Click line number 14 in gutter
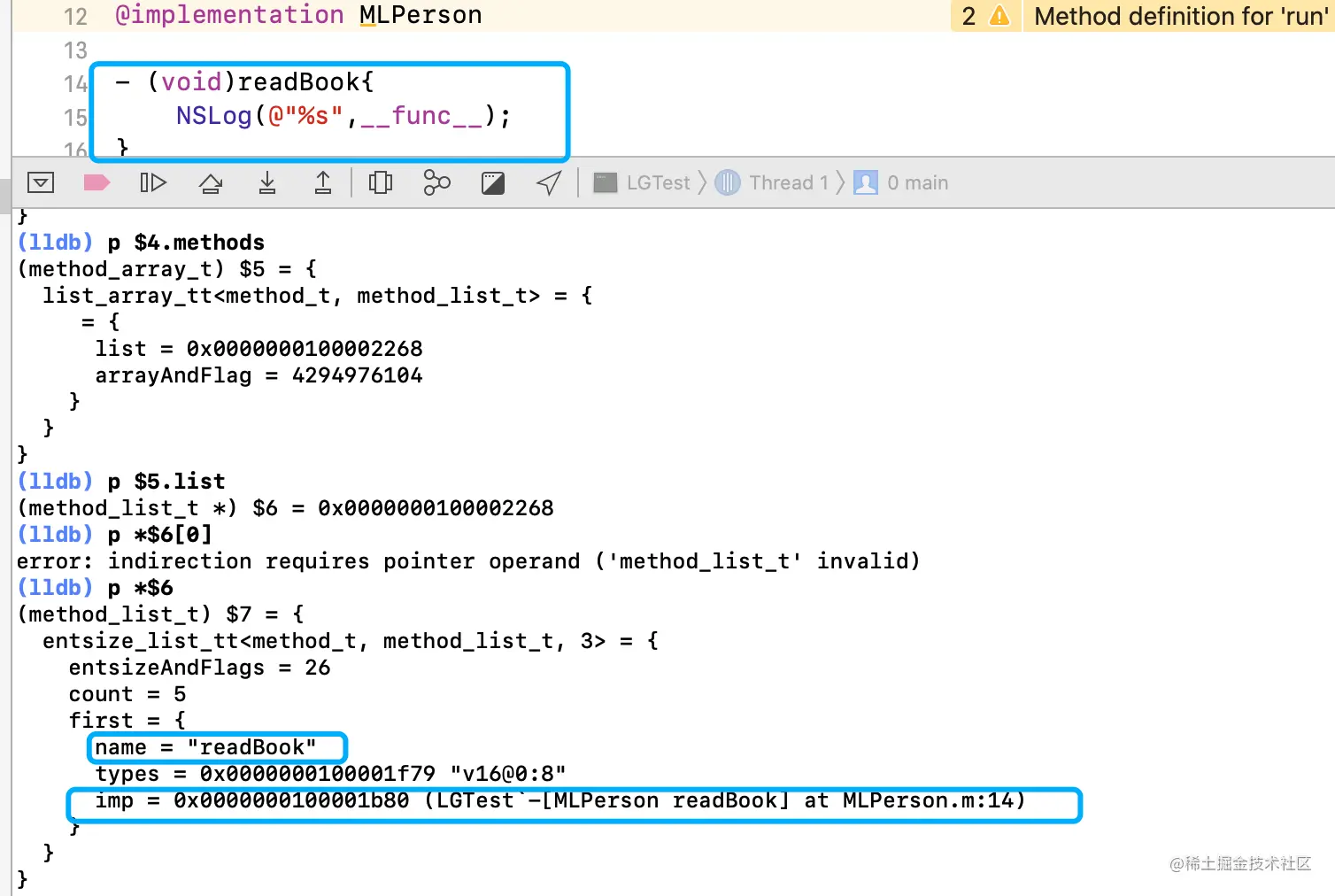 [x=75, y=83]
